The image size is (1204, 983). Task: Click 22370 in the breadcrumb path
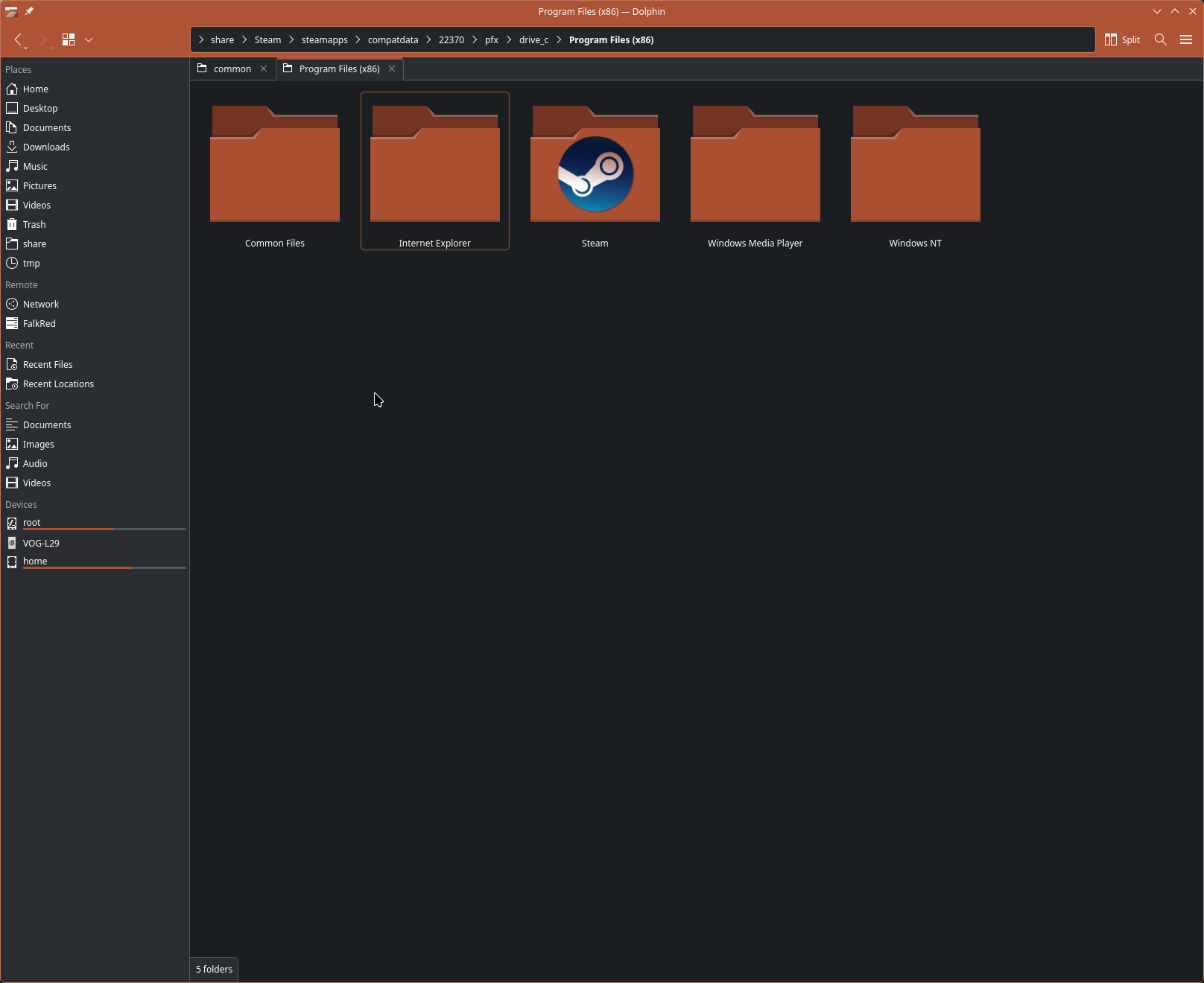click(x=451, y=40)
